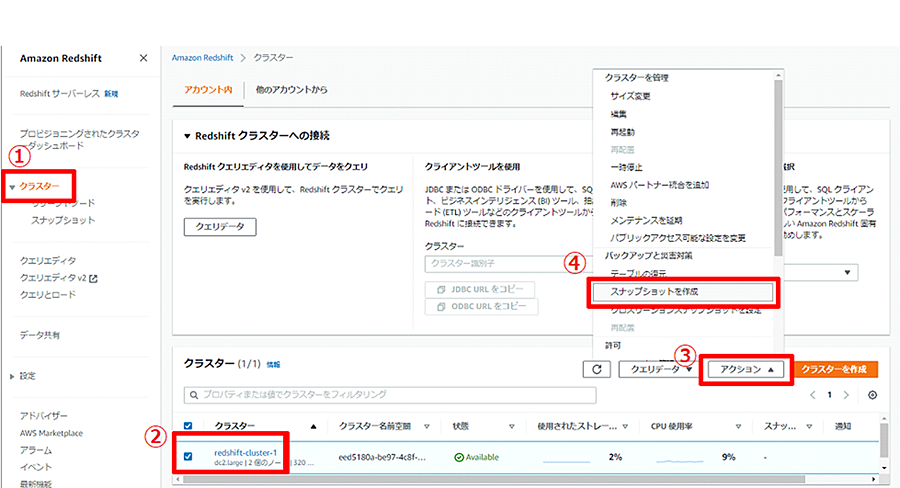The width and height of the screenshot is (900, 488).
Task: Sort by スナッ... column arrow
Action: pyautogui.click(x=809, y=427)
